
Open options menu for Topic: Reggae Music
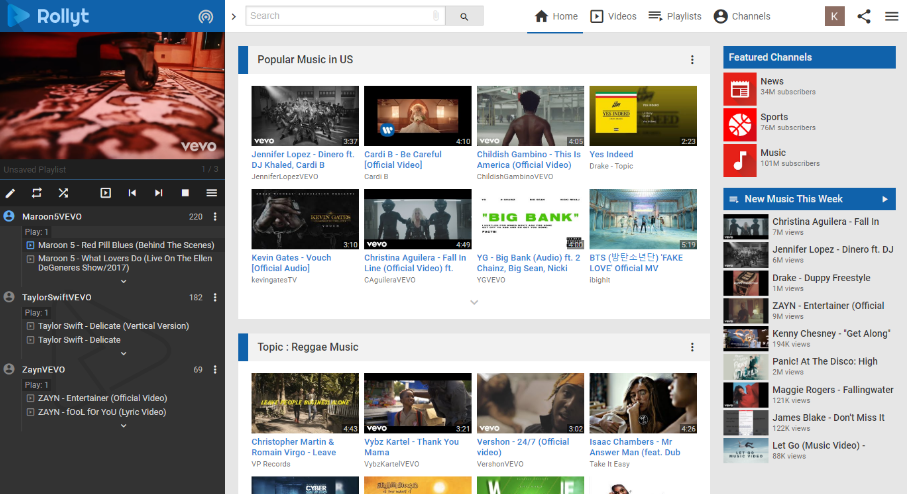(x=692, y=347)
